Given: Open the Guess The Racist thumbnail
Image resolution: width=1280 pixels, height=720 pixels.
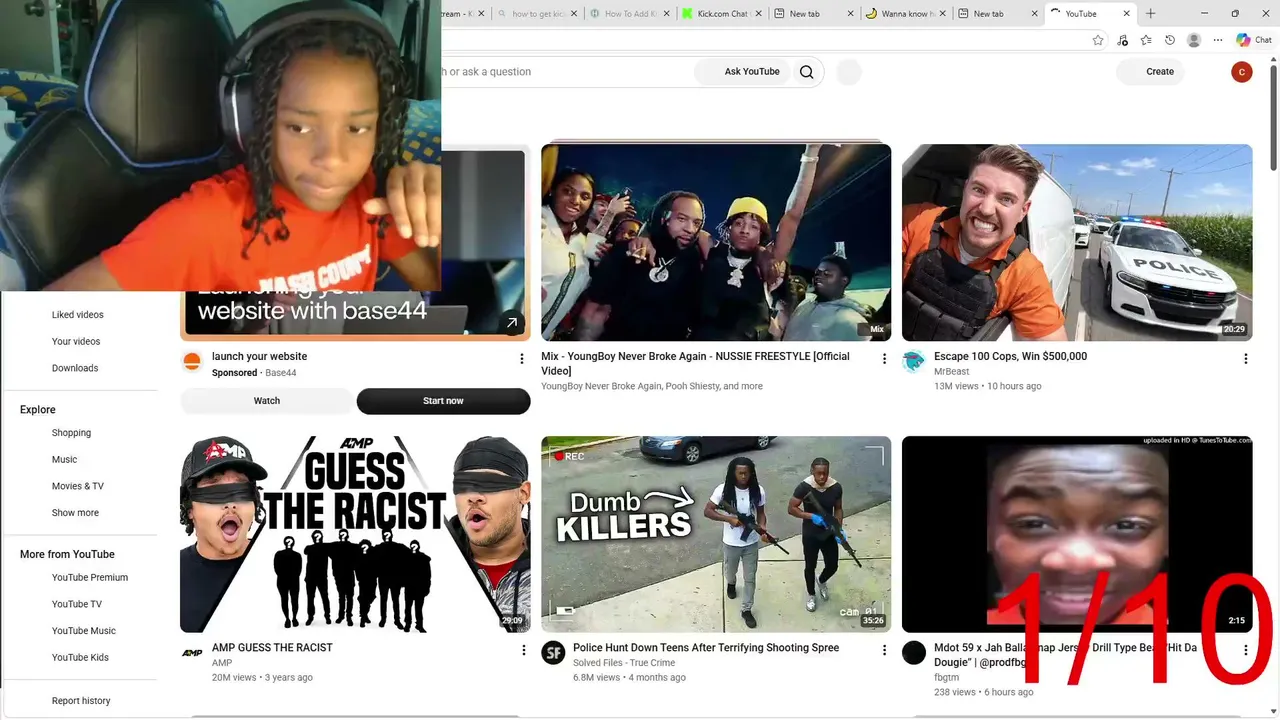Looking at the screenshot, I should 355,534.
